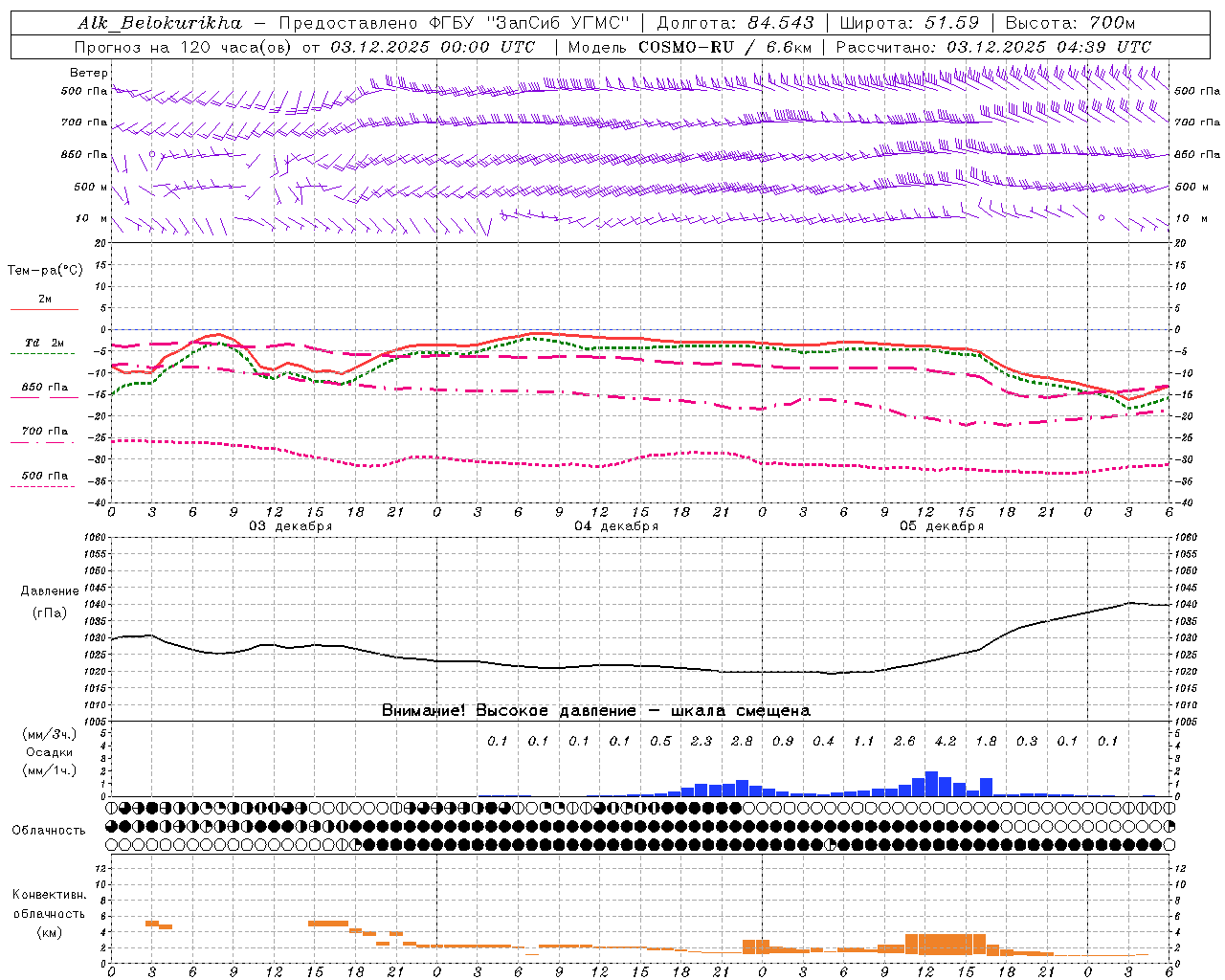Image resolution: width=1225 pixels, height=980 pixels.
Task: Select the (мм/1ч.) units label
Action: point(49,770)
